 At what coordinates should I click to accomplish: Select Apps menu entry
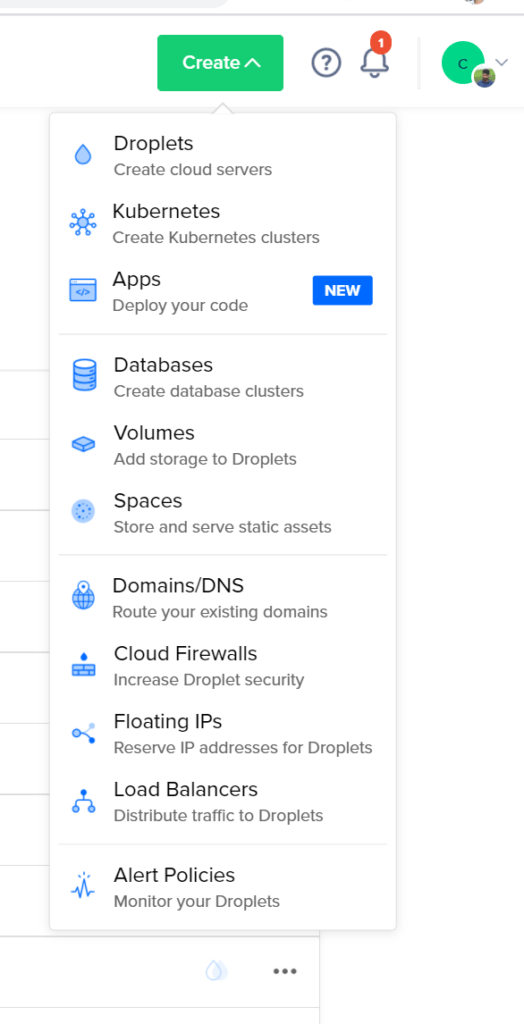[x=223, y=291]
